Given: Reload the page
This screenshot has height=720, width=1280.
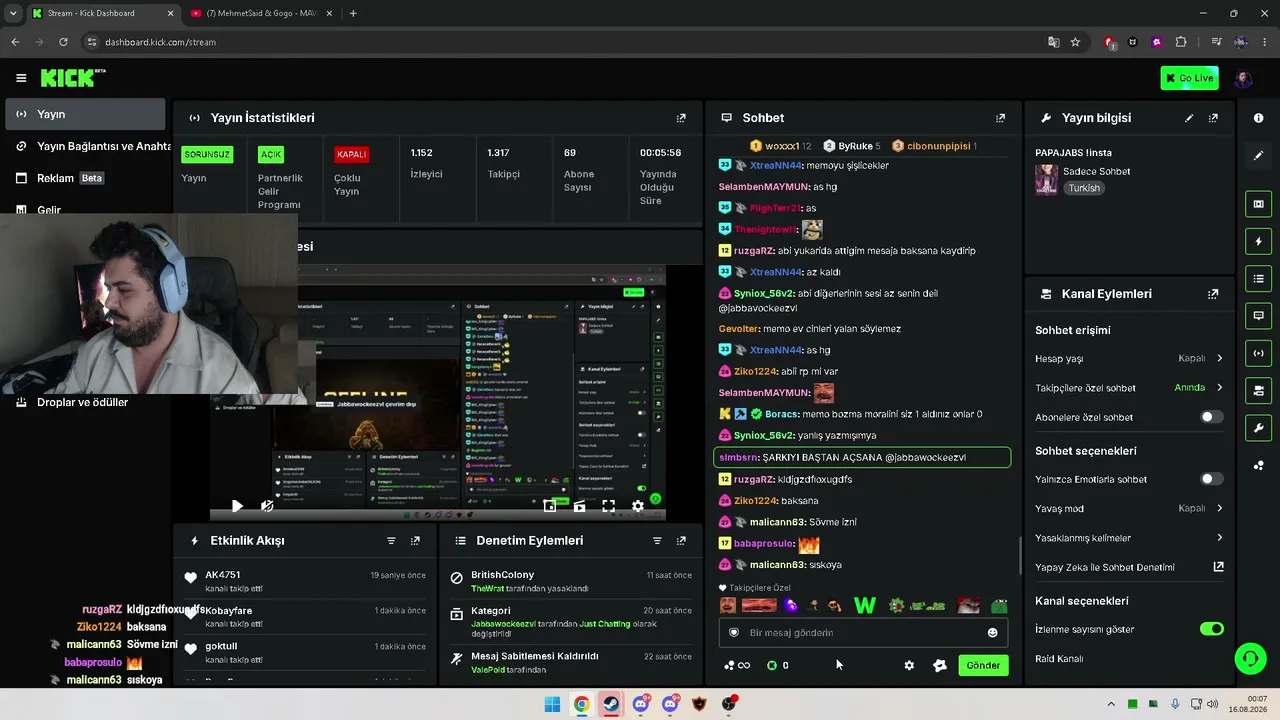Looking at the screenshot, I should pos(63,42).
